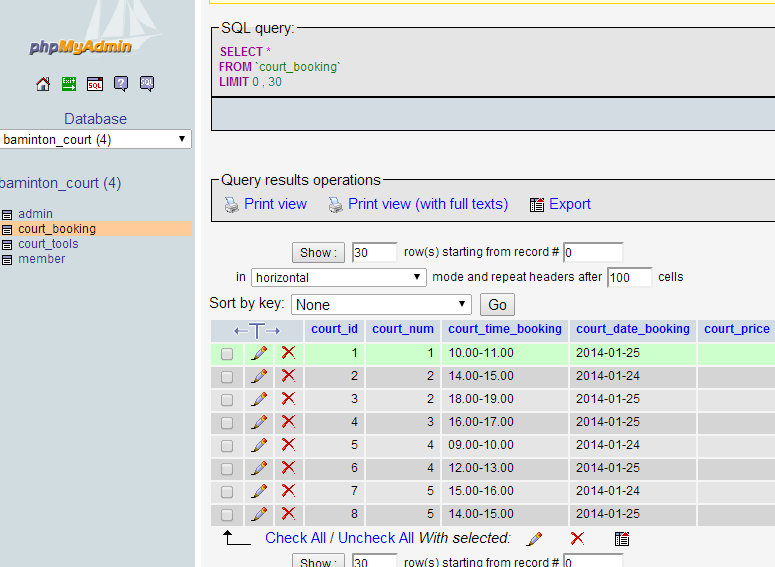The width and height of the screenshot is (775, 567).
Task: Click the Home icon in sidebar
Action: [43, 84]
